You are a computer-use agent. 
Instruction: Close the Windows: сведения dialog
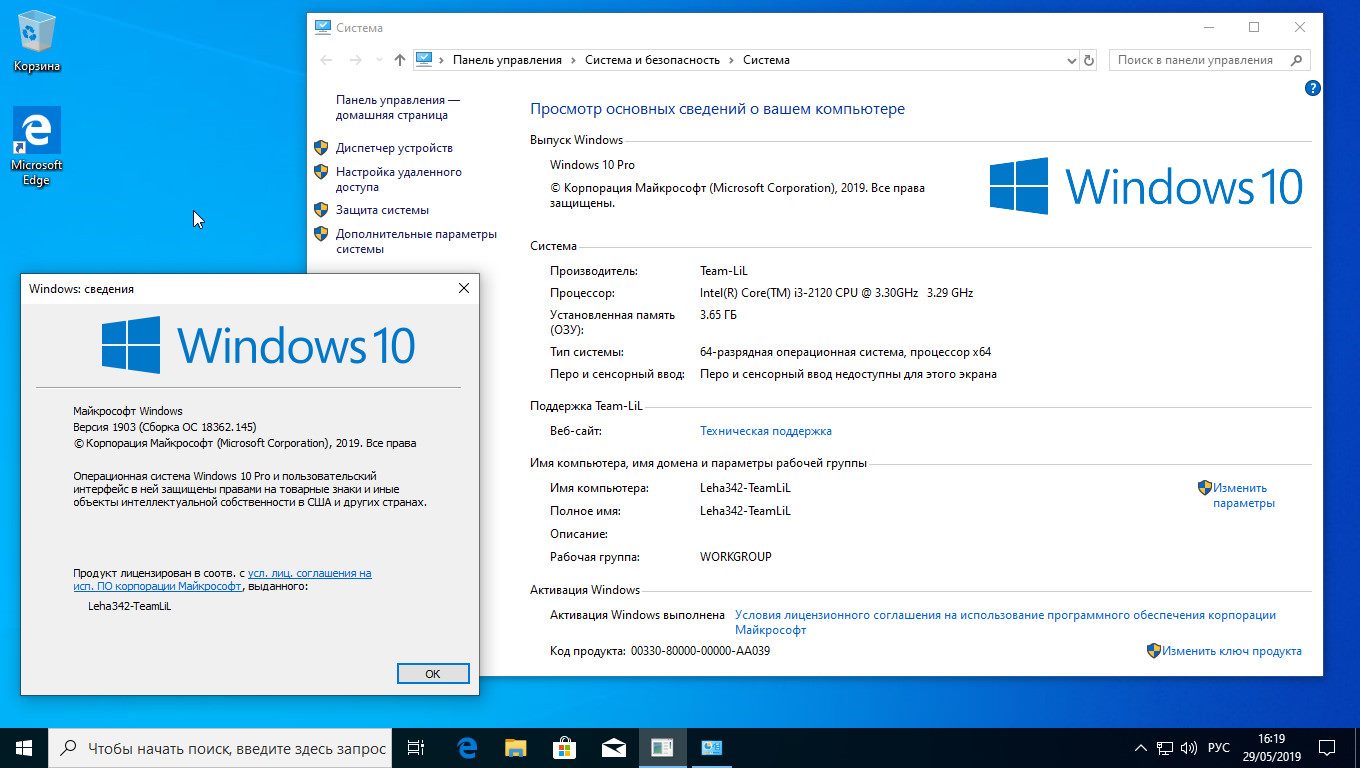(463, 288)
